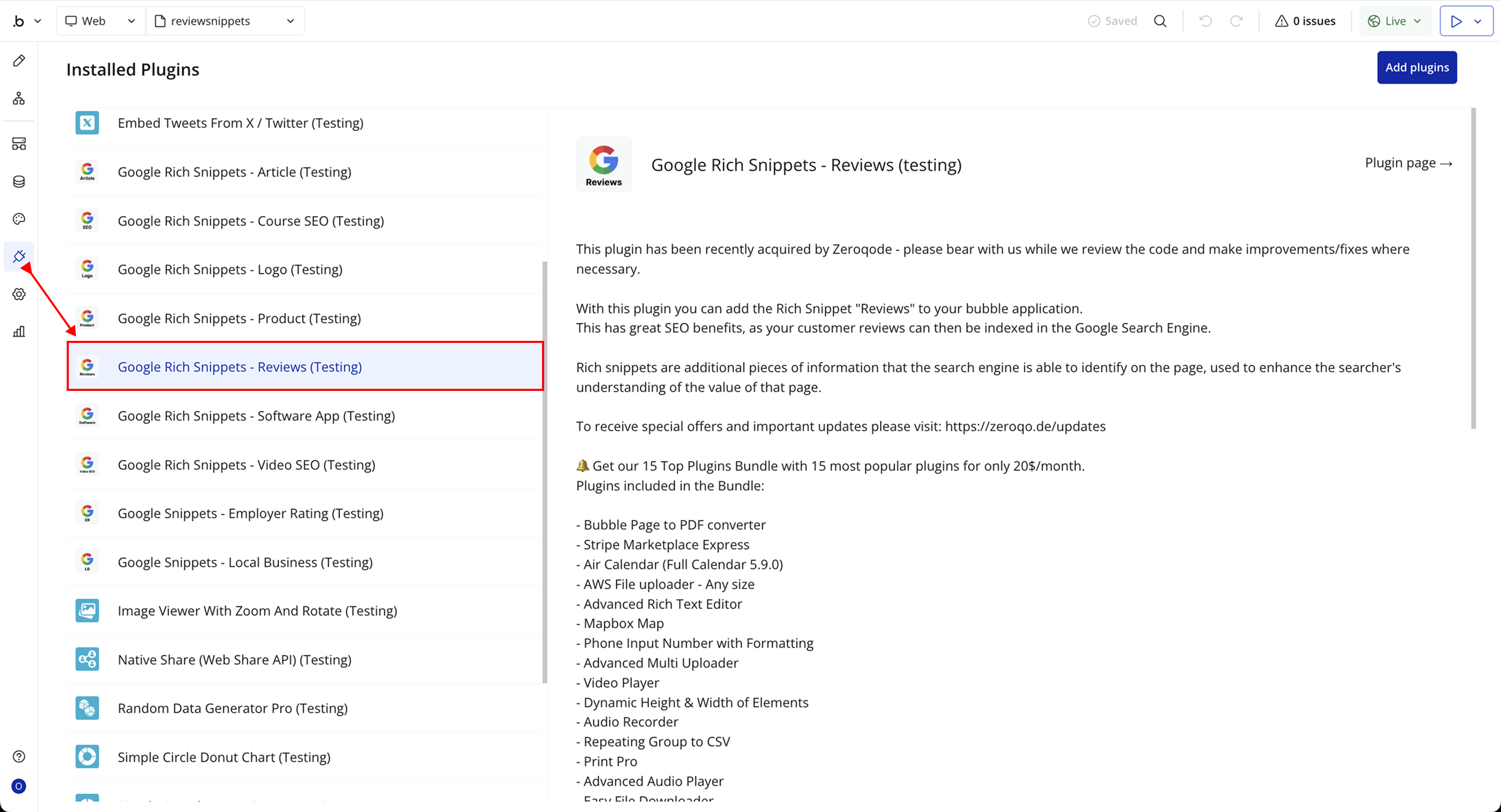Viewport: 1501px width, 812px height.
Task: Click the Add plugins button
Action: pos(1417,68)
